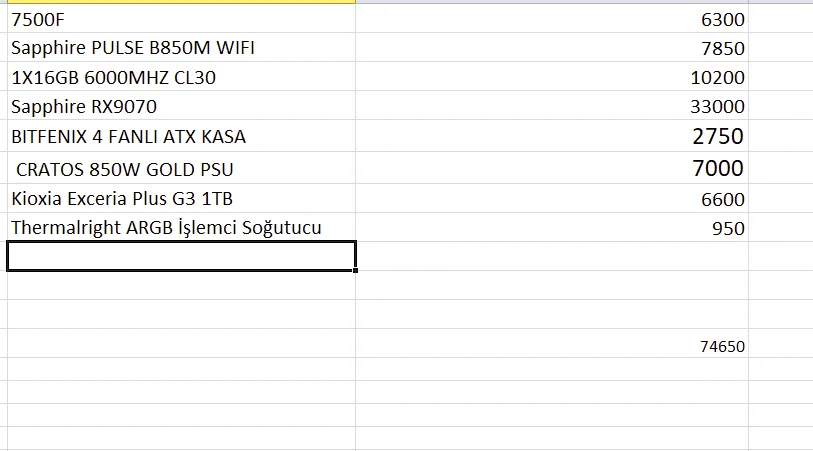Image resolution: width=813 pixels, height=451 pixels.
Task: Click the price cell showing 10200
Action: coord(552,77)
